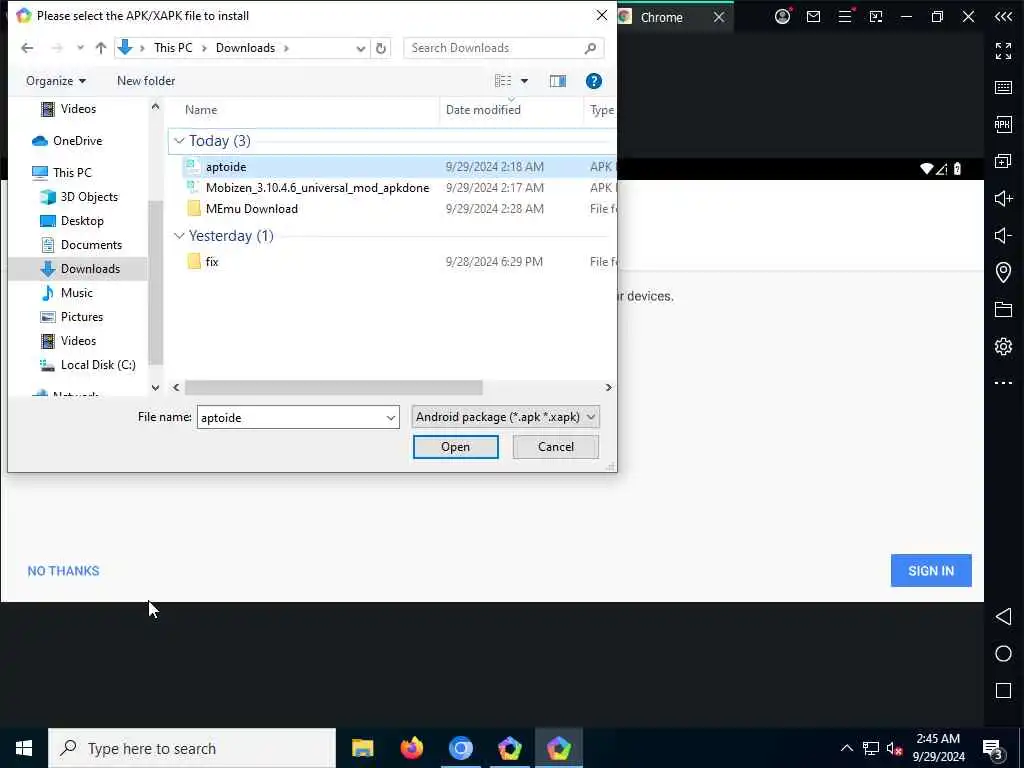Click the multi-instance window icon in the MEmu sidebar
Image resolution: width=1024 pixels, height=768 pixels.
click(1003, 161)
